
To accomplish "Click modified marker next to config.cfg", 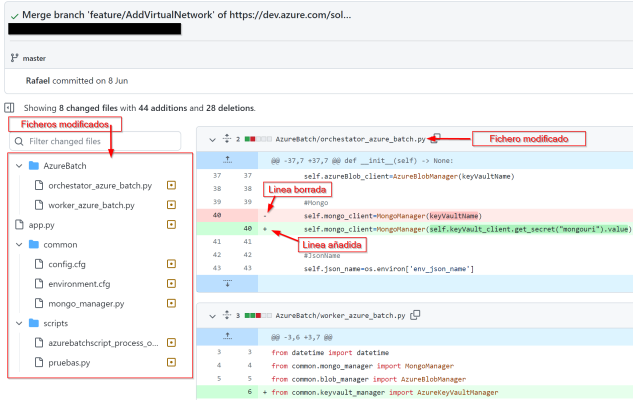I will pos(172,264).
